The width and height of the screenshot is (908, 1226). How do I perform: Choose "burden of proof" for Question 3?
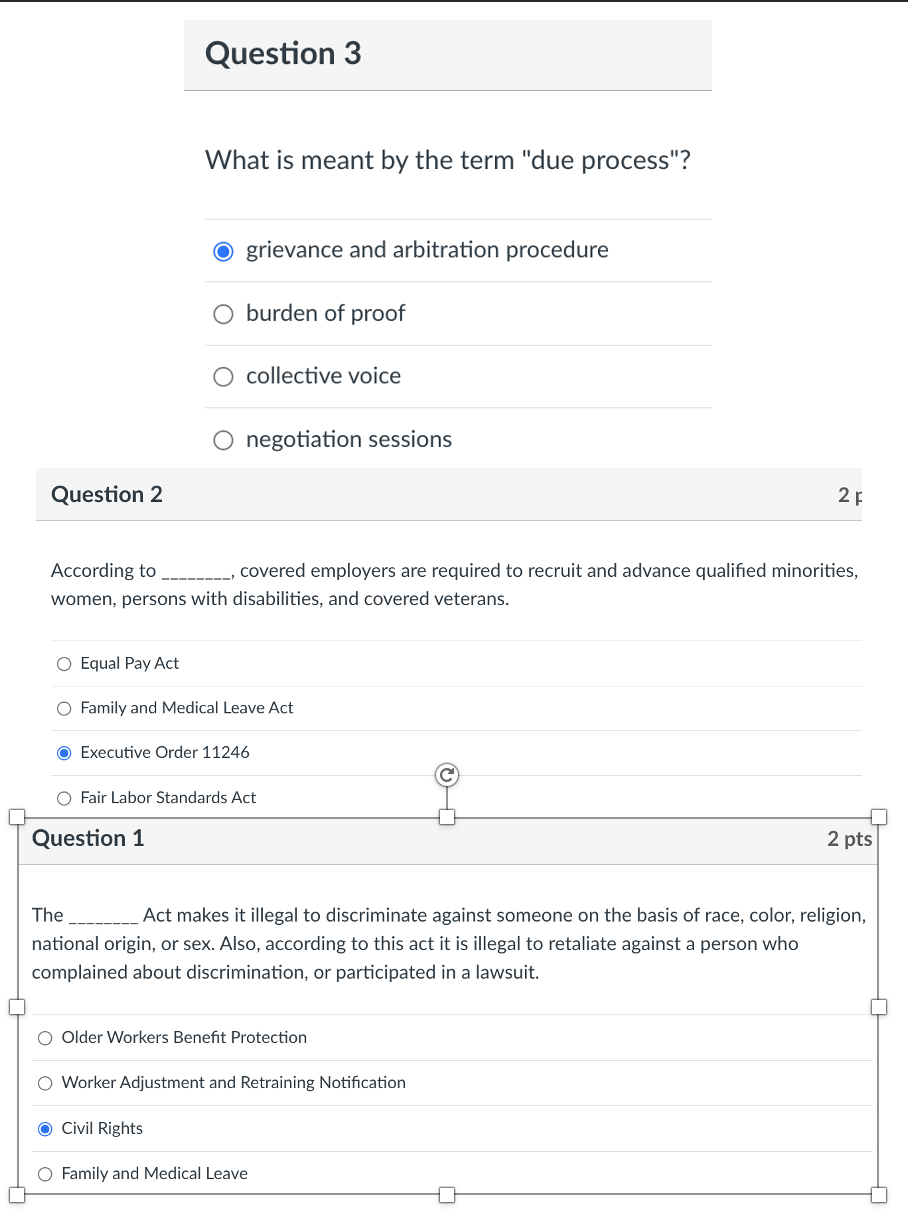[223, 314]
